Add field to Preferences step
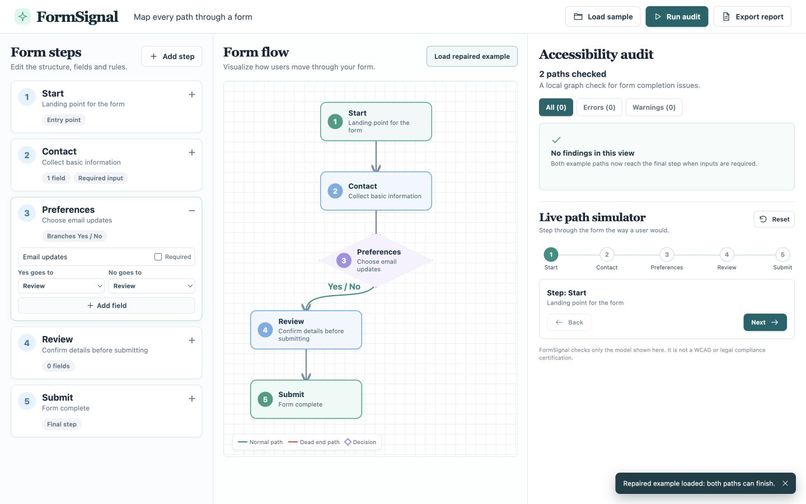This screenshot has width=806, height=504. pyautogui.click(x=106, y=305)
